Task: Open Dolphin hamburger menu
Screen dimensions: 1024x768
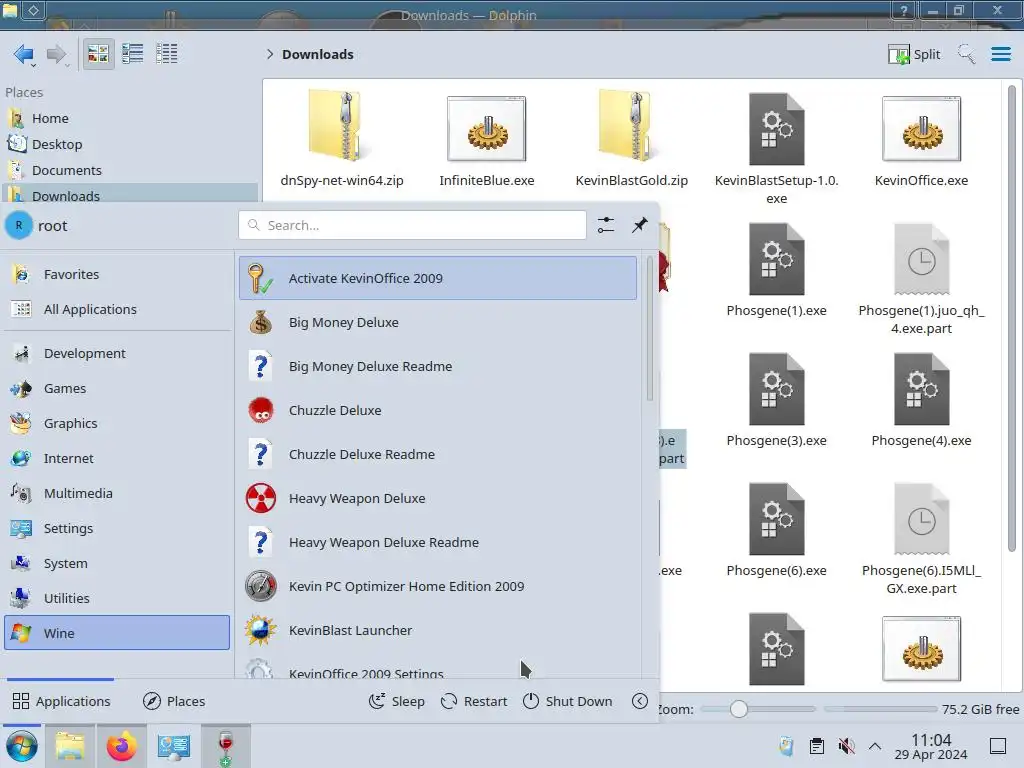Action: point(1000,54)
